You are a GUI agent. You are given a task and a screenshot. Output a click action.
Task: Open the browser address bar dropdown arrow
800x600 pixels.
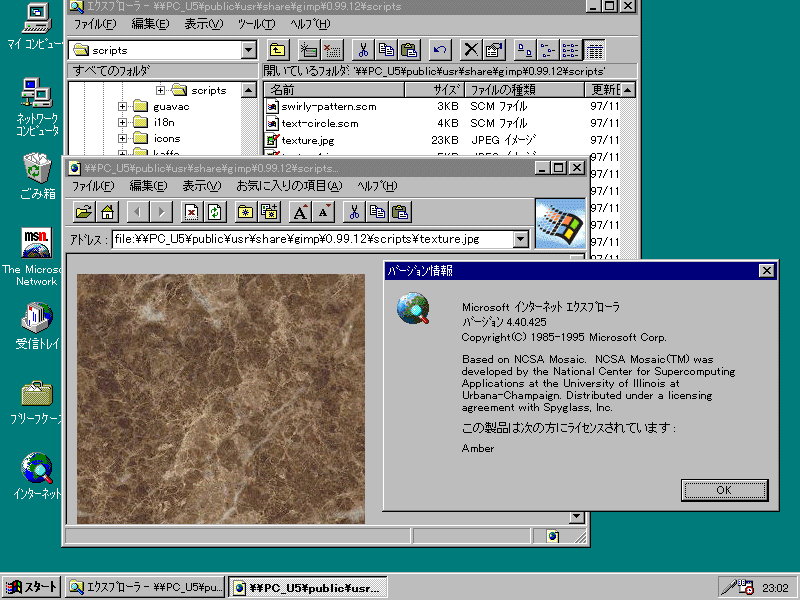click(x=520, y=239)
